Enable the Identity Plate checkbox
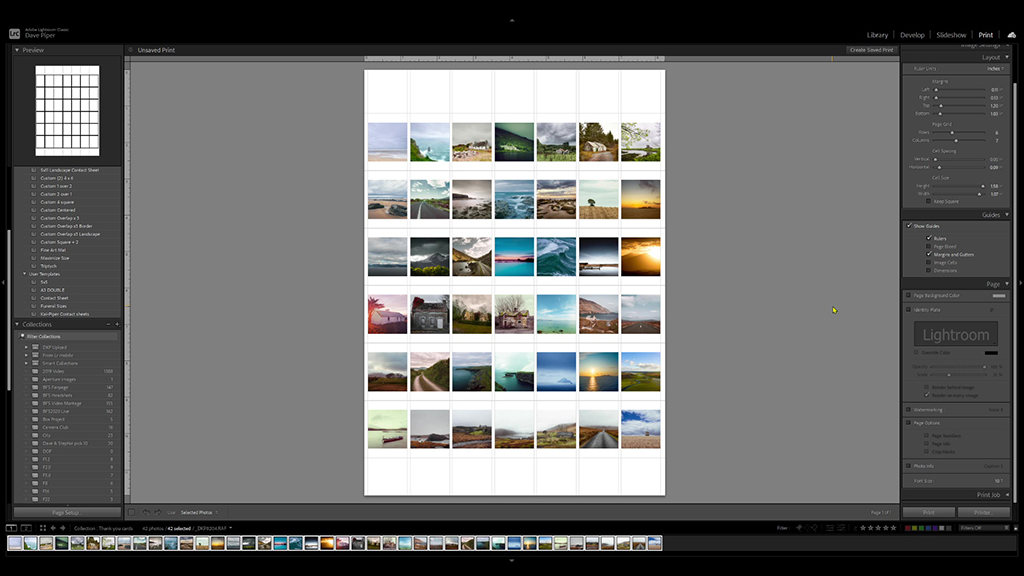 pos(908,310)
